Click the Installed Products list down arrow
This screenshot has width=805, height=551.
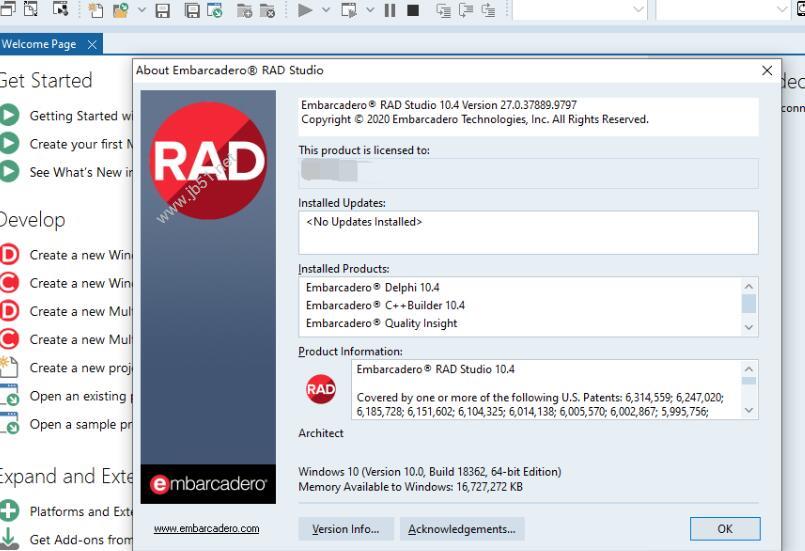749,327
